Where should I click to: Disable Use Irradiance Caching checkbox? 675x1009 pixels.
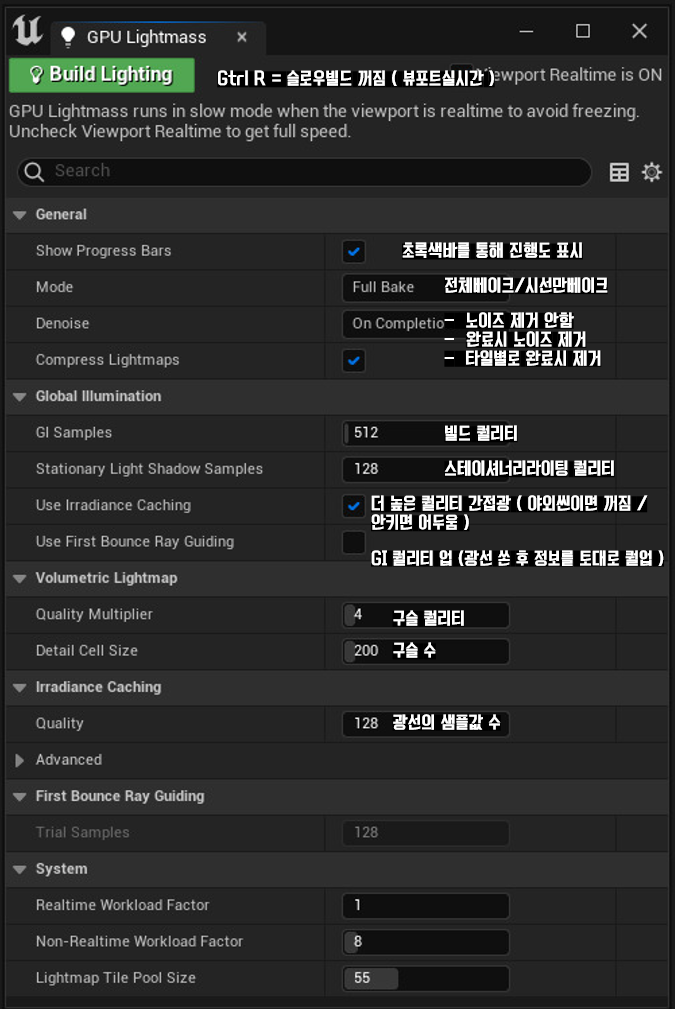[353, 506]
